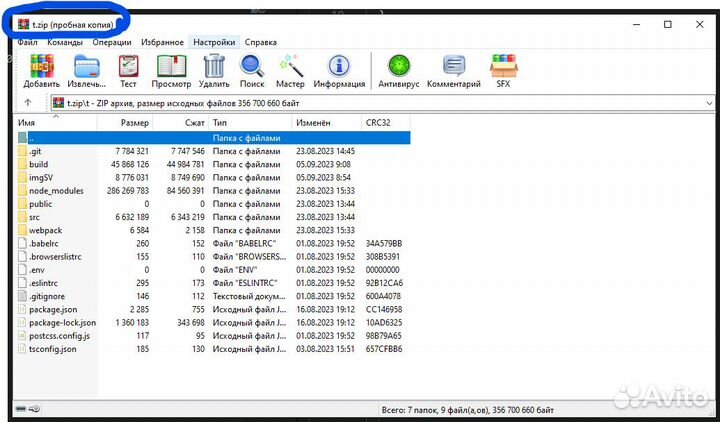
Task: Sort by the Тип column header
Action: coord(250,123)
